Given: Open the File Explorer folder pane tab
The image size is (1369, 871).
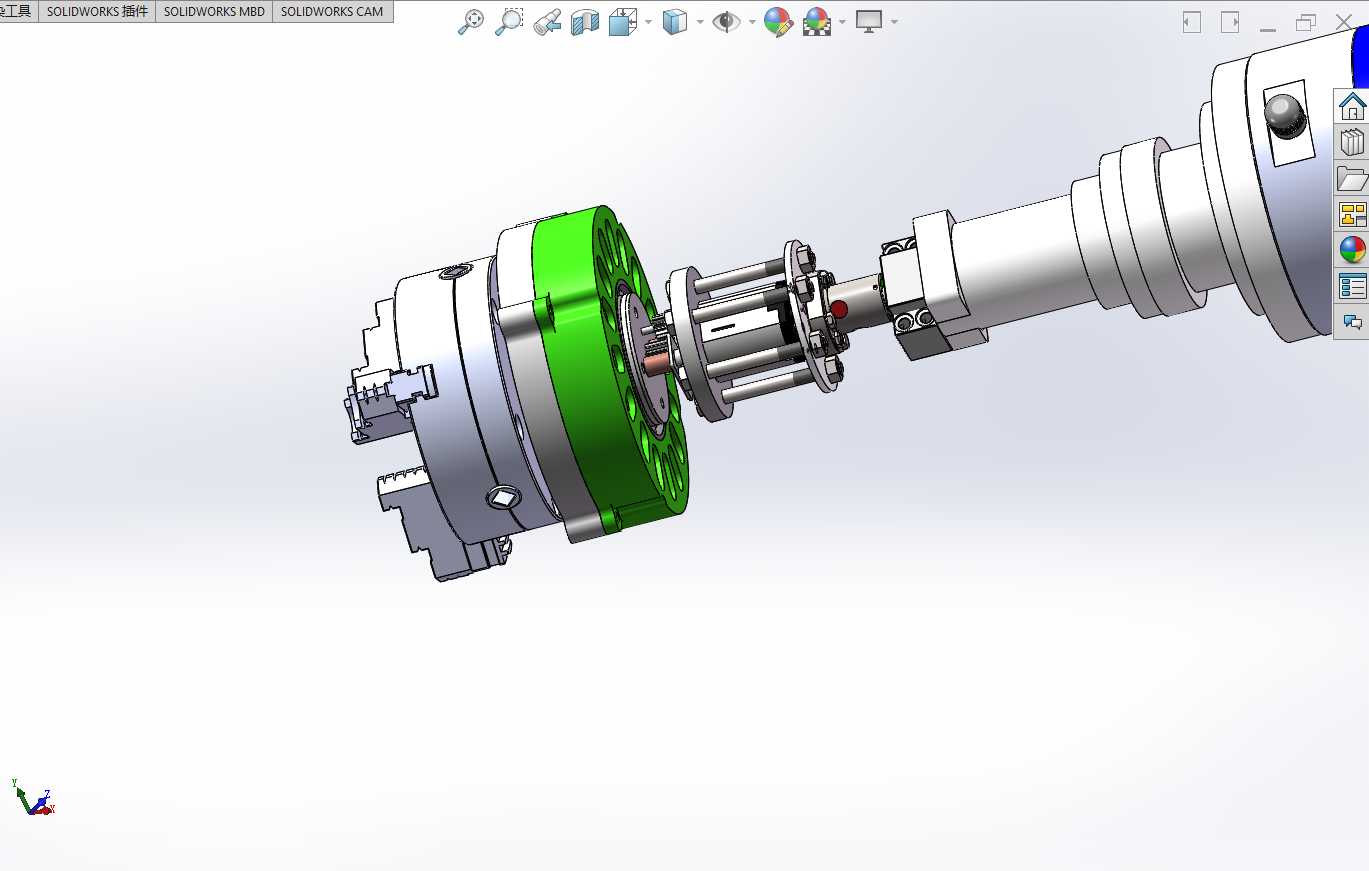Looking at the screenshot, I should pos(1353,179).
